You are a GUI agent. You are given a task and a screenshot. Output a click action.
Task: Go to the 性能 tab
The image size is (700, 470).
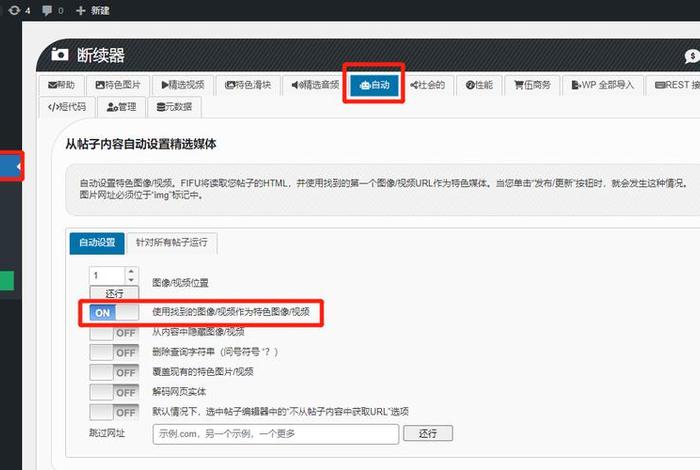(x=479, y=85)
